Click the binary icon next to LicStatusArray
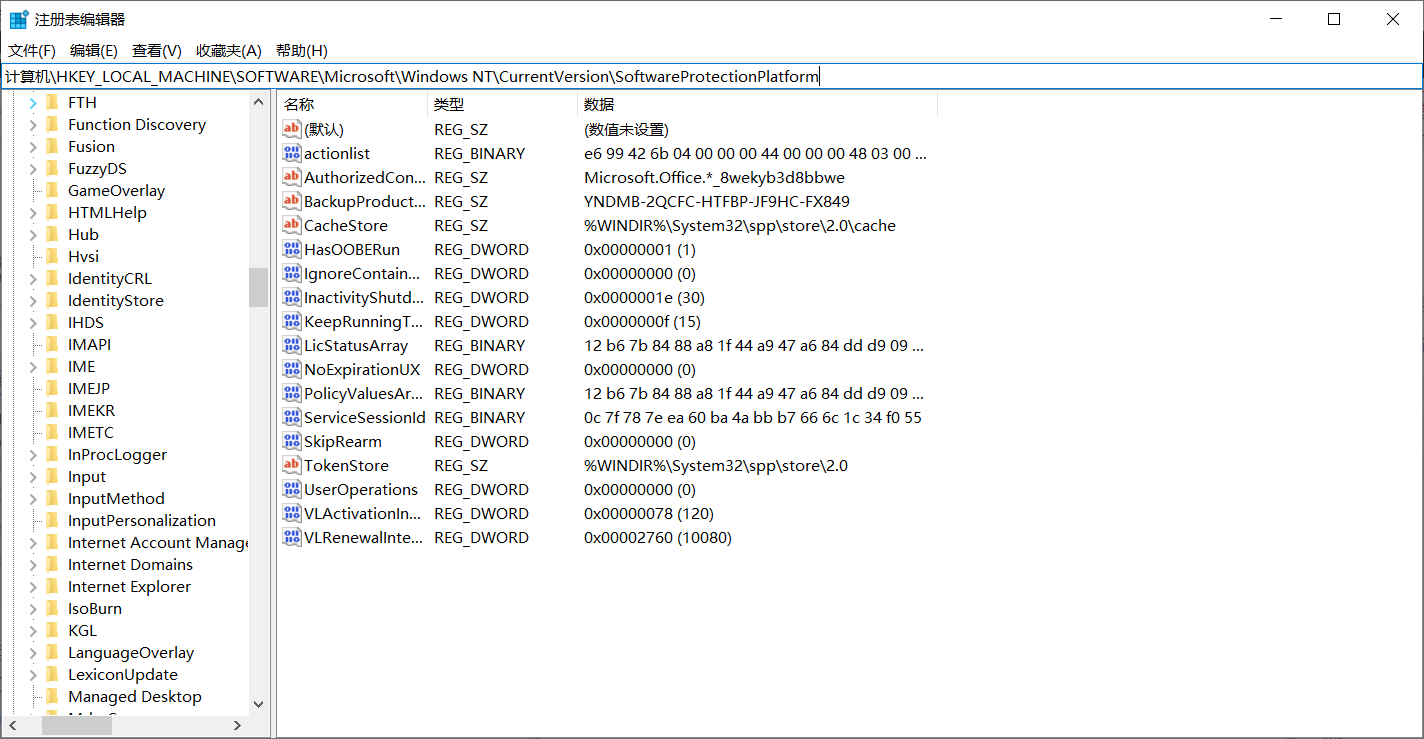Viewport: 1424px width, 739px height. click(291, 345)
